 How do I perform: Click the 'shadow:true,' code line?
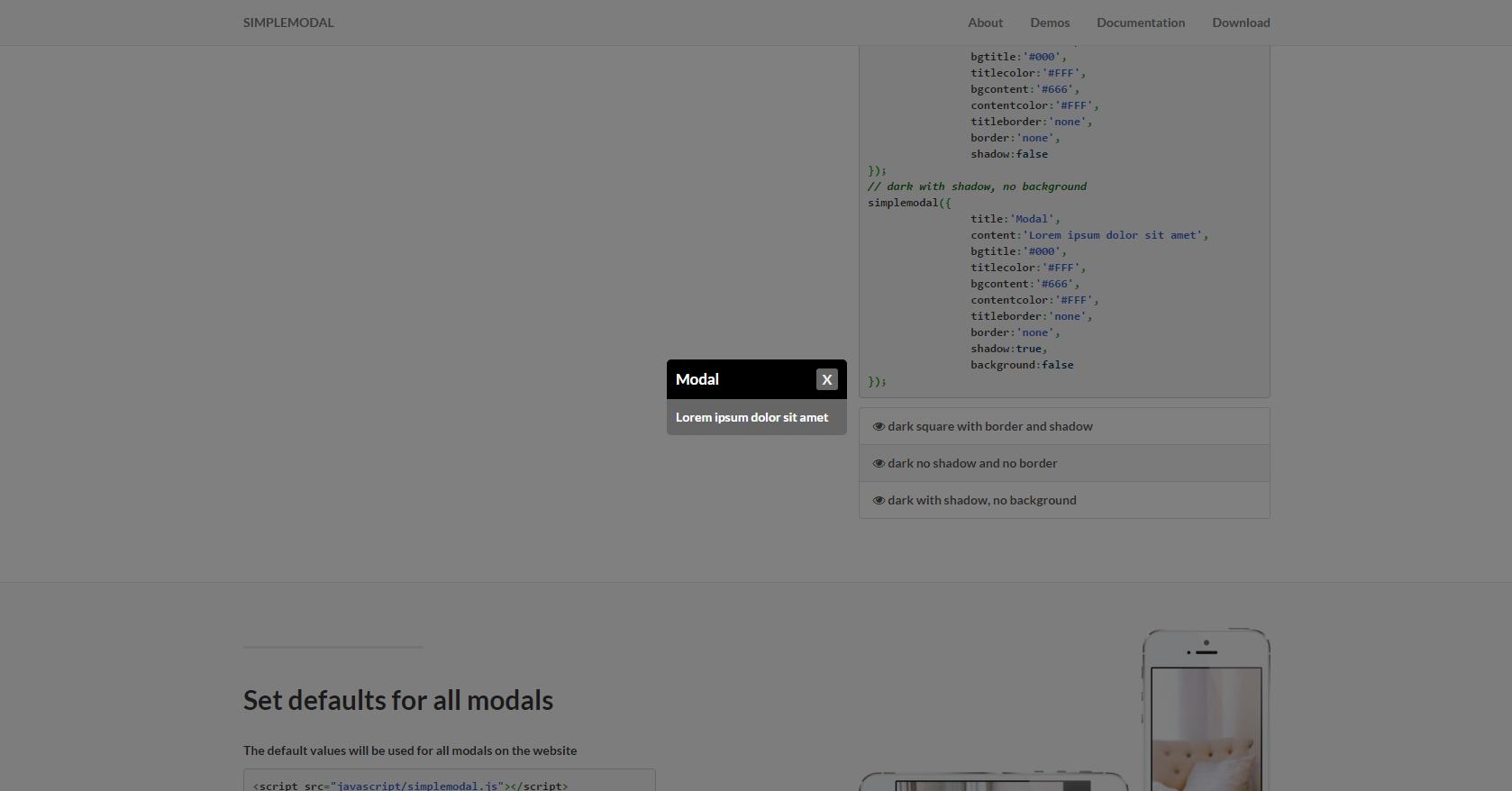tap(1009, 349)
